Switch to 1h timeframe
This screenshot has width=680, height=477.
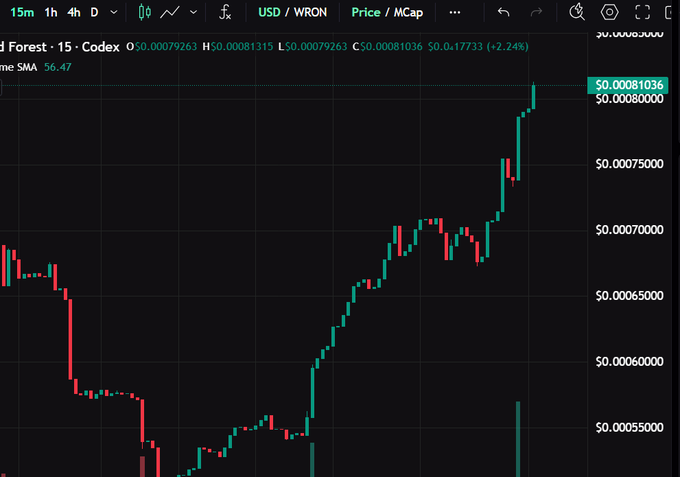click(x=51, y=13)
